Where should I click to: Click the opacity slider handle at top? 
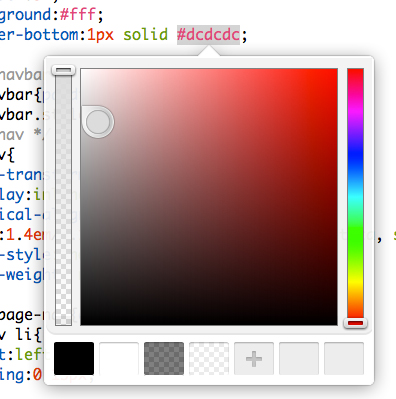coord(64,70)
